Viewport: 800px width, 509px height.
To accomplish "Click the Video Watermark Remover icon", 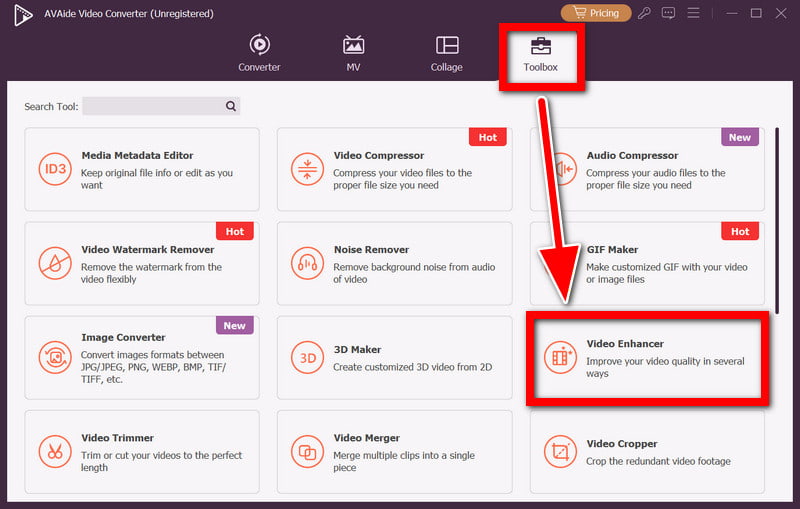I will pos(55,264).
